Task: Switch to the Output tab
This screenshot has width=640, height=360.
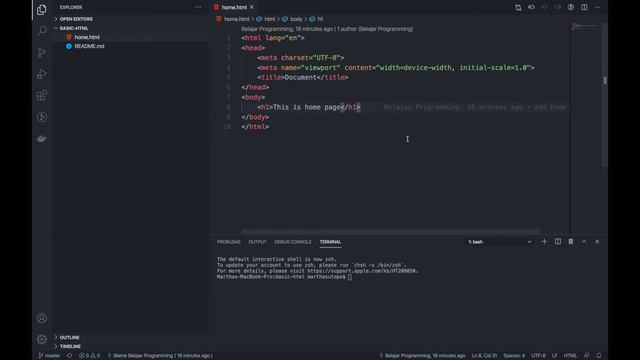Action: point(257,242)
